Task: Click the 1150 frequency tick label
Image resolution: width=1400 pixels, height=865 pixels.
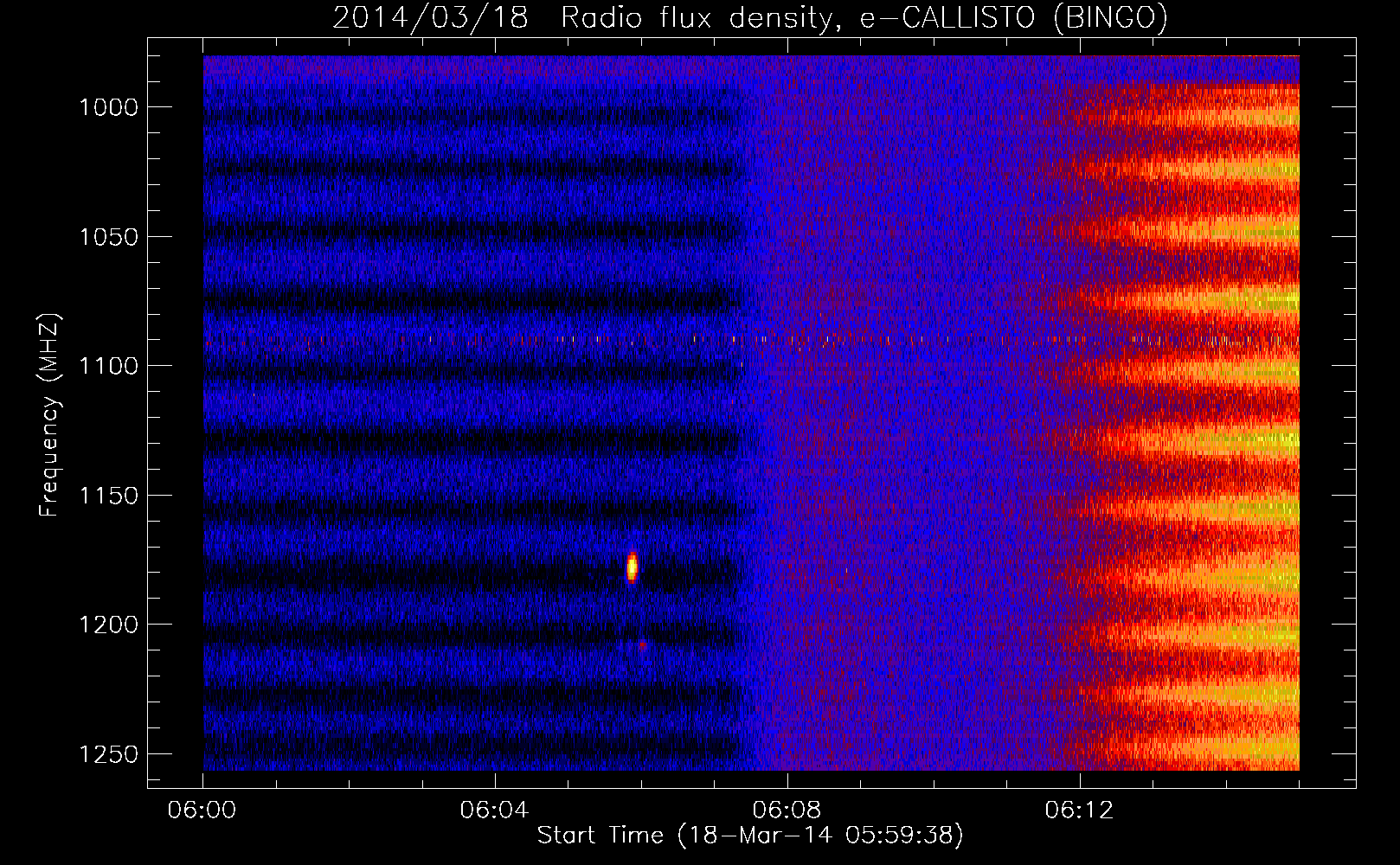Action: [x=109, y=496]
